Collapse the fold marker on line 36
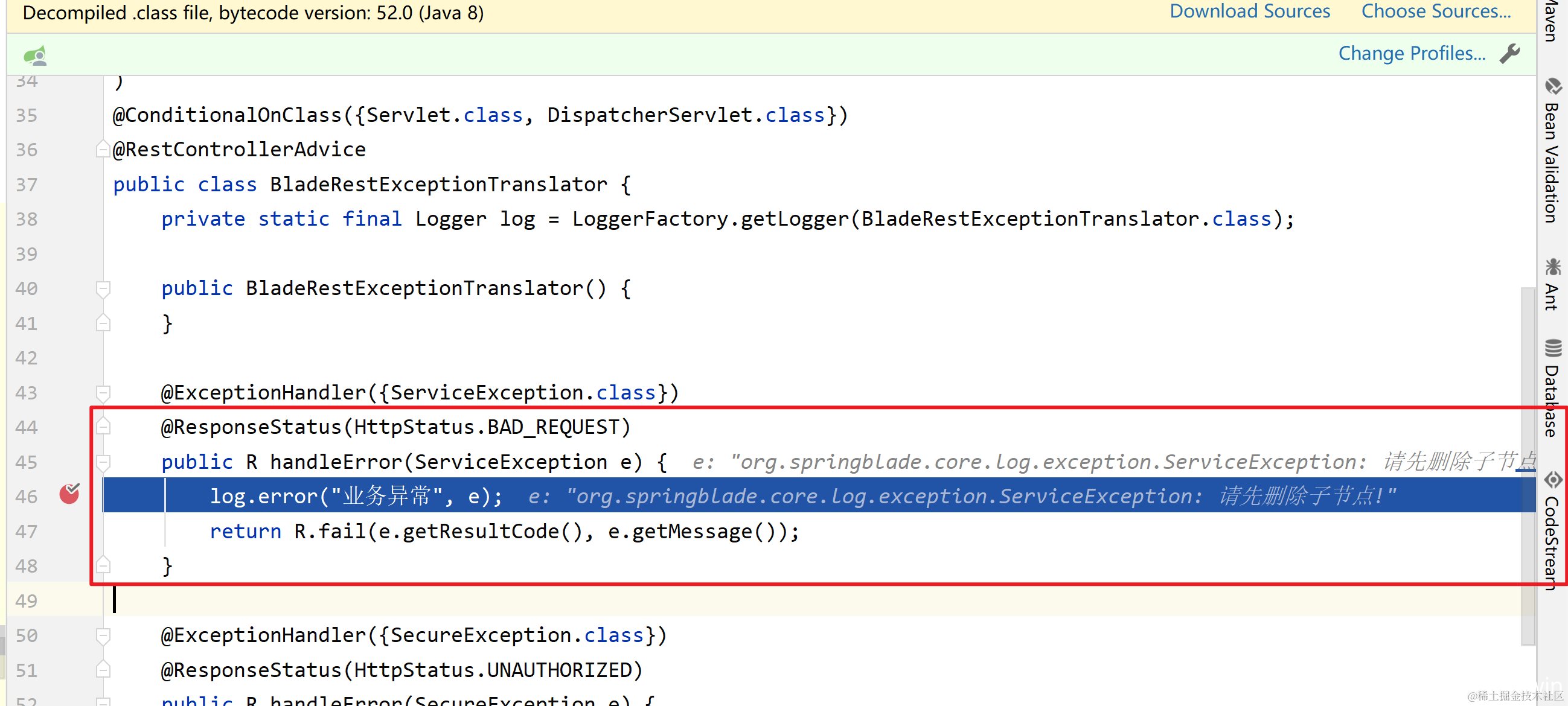1568x706 pixels. [x=102, y=150]
